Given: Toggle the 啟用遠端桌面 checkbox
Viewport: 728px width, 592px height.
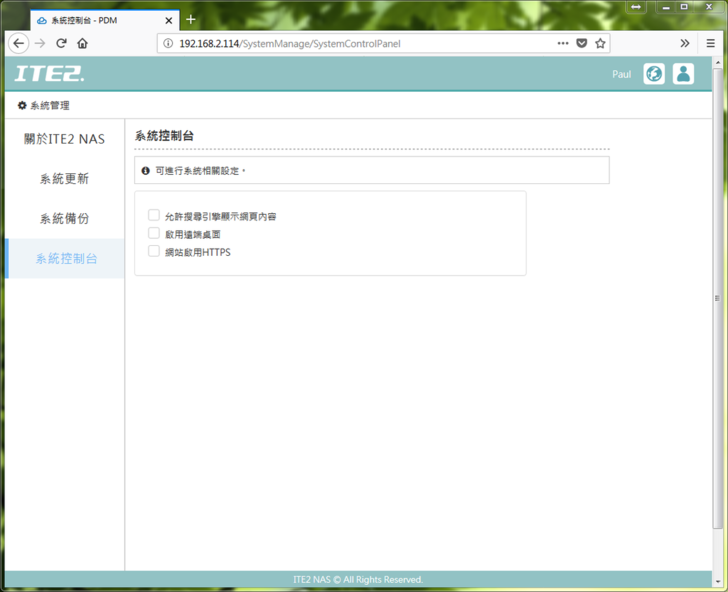Looking at the screenshot, I should 154,233.
